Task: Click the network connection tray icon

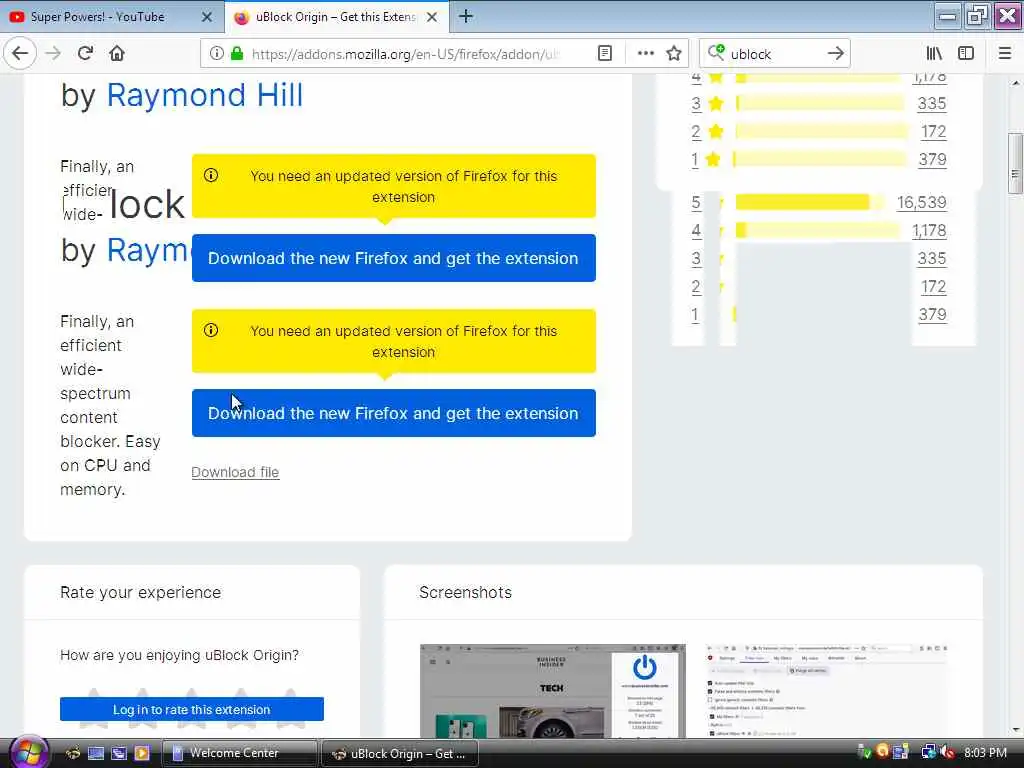Action: 928,753
